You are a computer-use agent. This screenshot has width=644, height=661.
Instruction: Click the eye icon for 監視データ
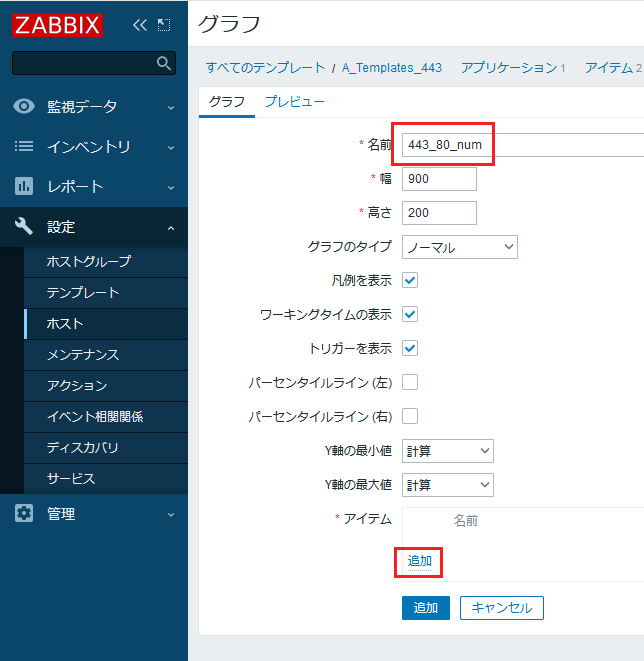click(x=24, y=106)
